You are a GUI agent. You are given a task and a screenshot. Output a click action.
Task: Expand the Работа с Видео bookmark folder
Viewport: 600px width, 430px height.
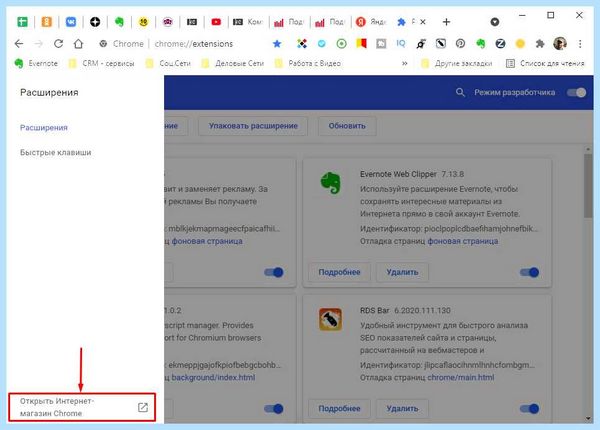coord(308,64)
